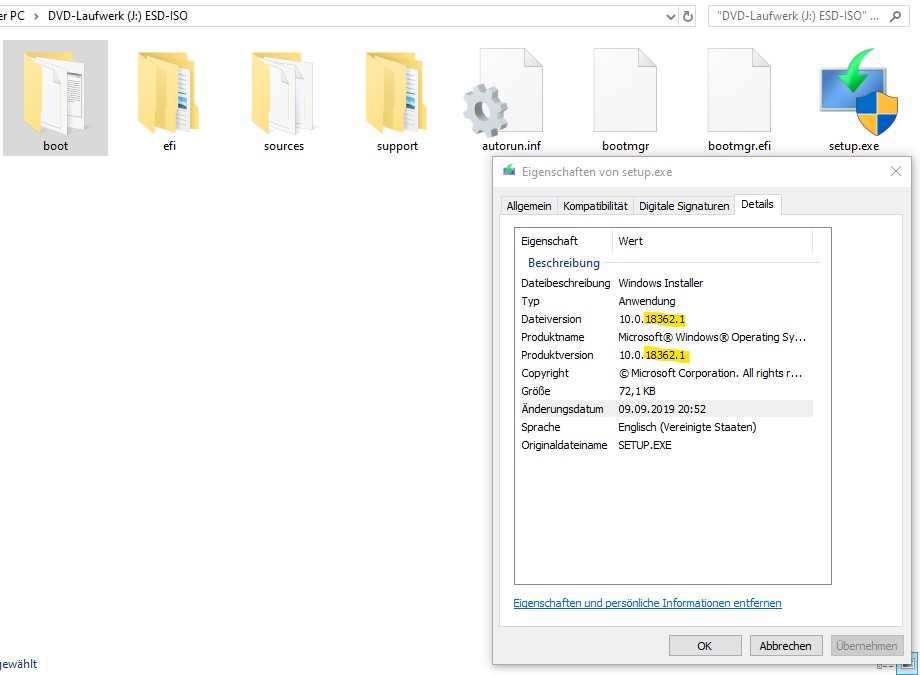The height and width of the screenshot is (675, 920).
Task: Select the Copyright property row
Action: coord(666,373)
